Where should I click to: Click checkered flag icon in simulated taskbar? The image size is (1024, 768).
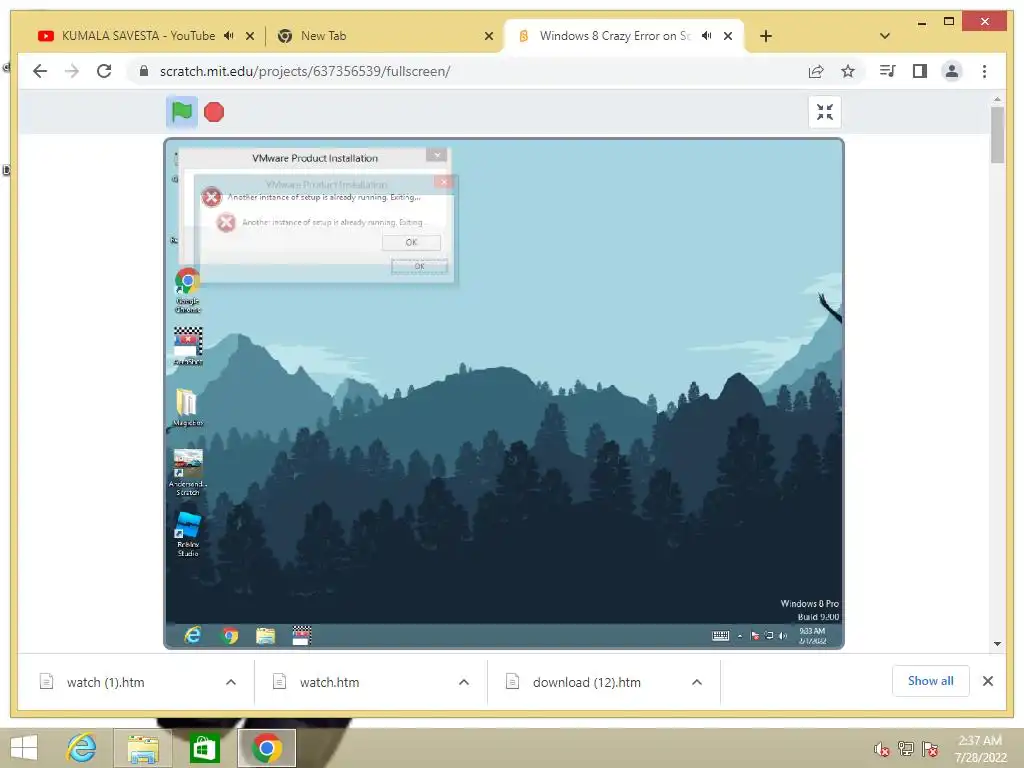[301, 635]
